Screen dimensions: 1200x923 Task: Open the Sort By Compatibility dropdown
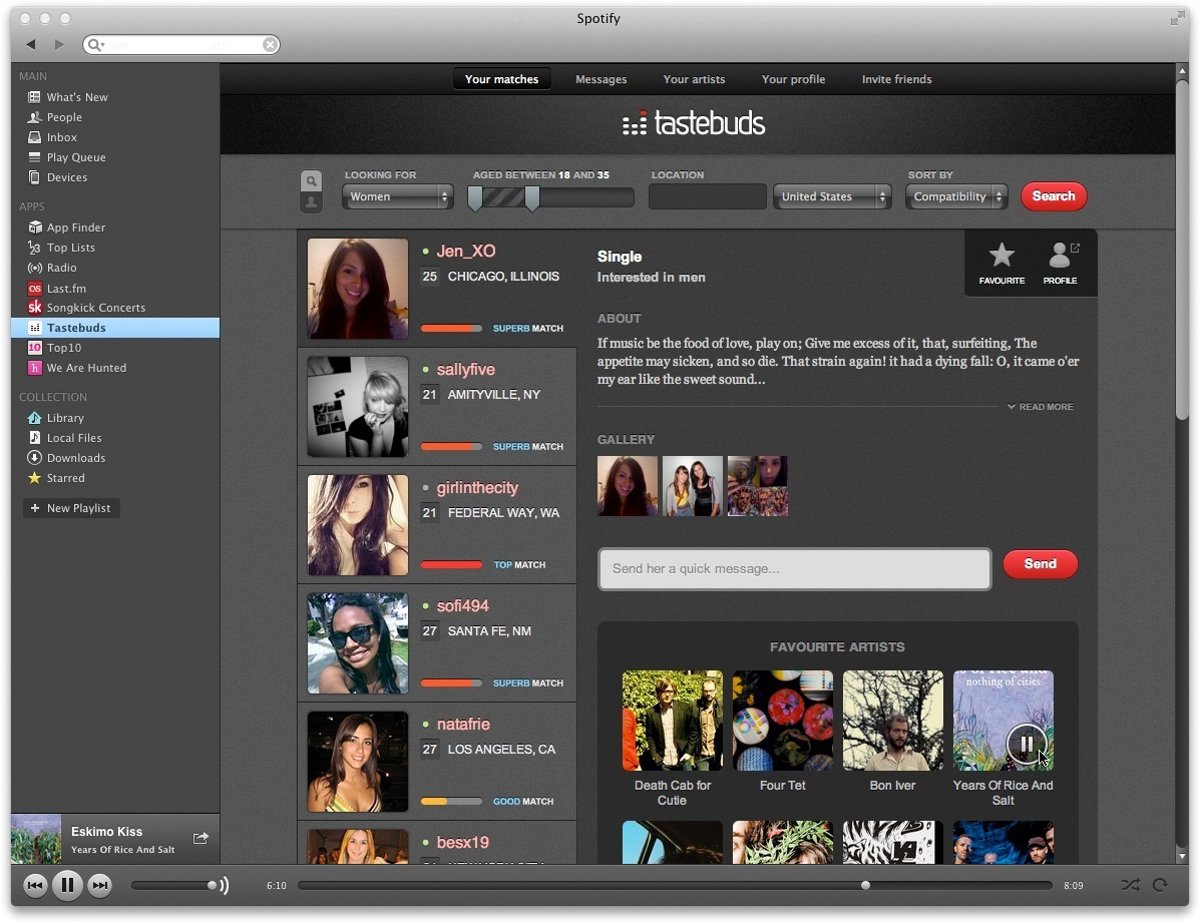(x=956, y=197)
